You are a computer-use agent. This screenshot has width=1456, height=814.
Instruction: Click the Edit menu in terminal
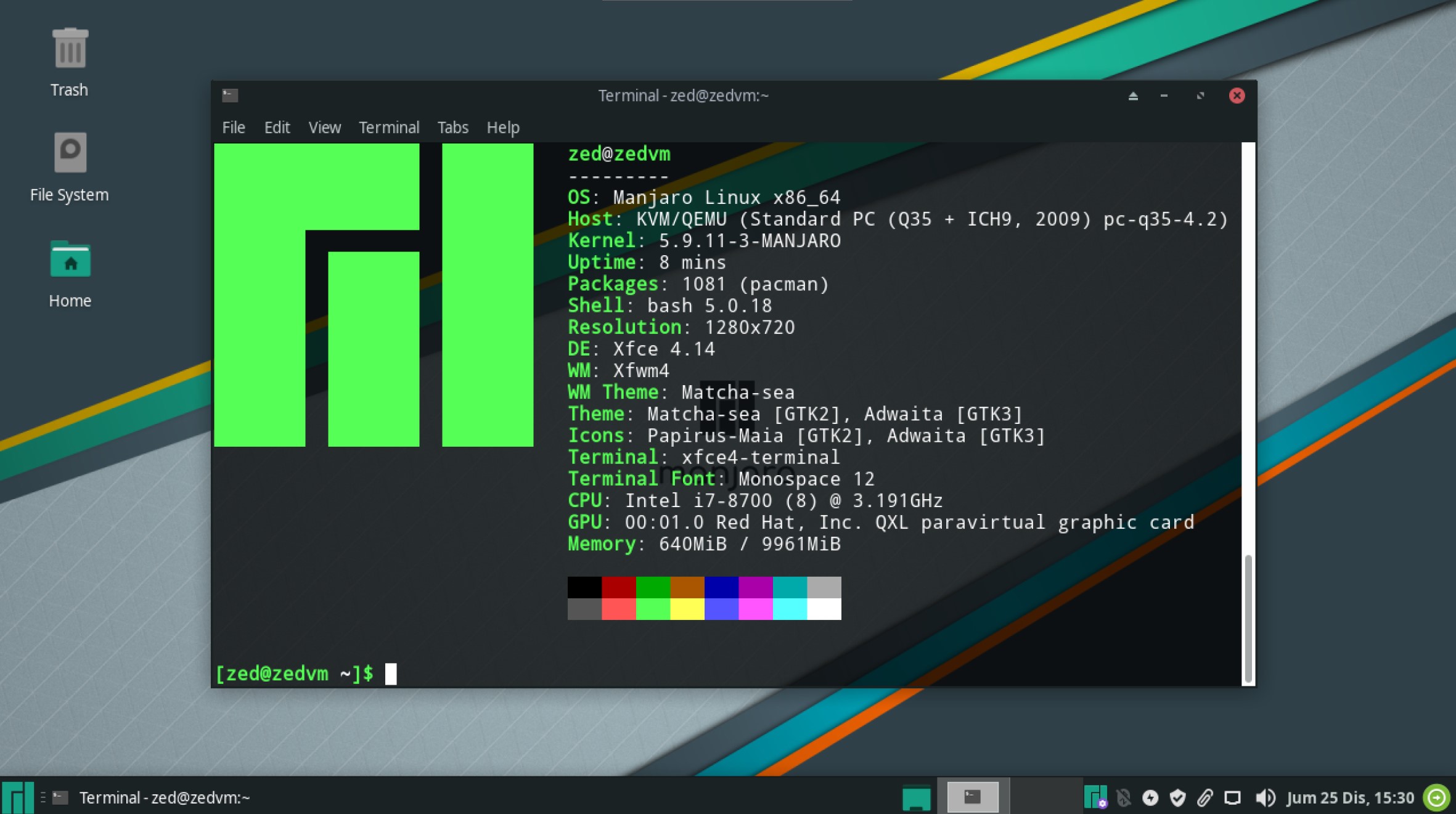(x=278, y=126)
